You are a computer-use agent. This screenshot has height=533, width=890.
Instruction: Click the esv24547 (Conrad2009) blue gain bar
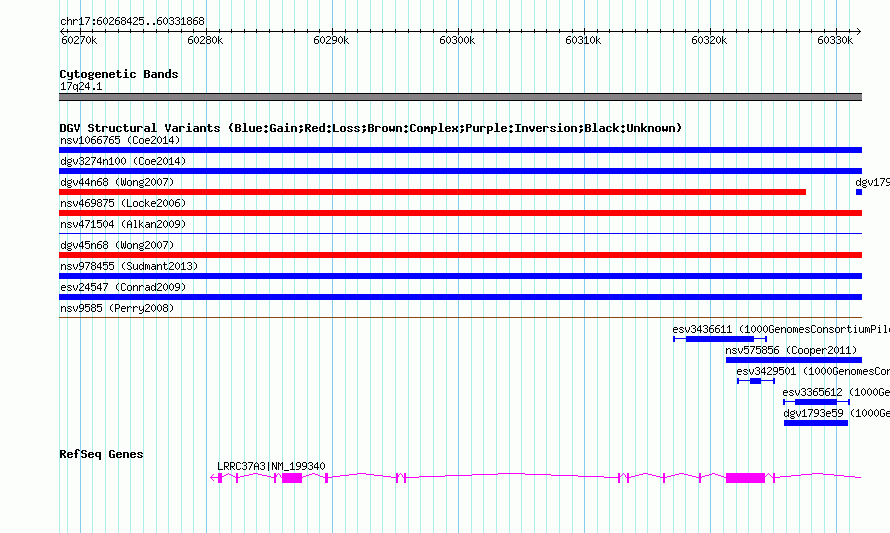460,297
